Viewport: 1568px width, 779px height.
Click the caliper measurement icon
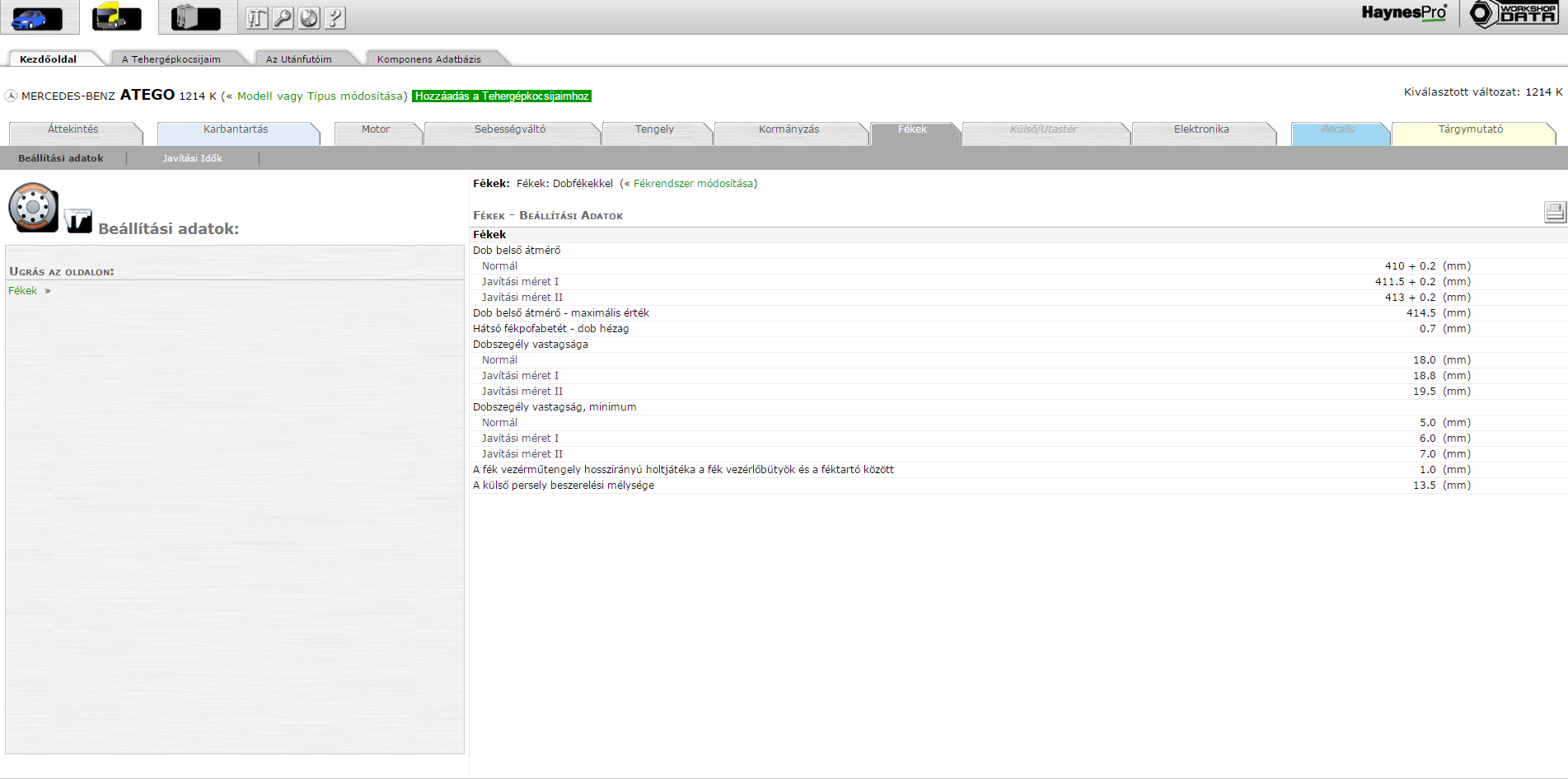(x=78, y=221)
